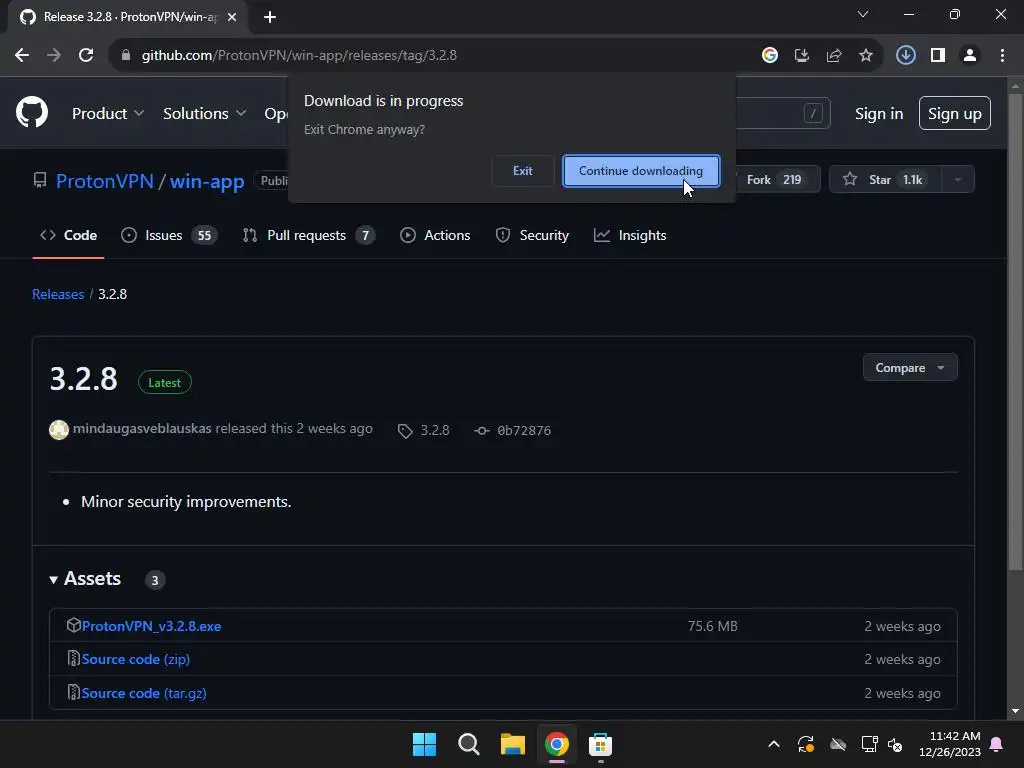
Task: Open a new browser tab
Action: pos(270,17)
